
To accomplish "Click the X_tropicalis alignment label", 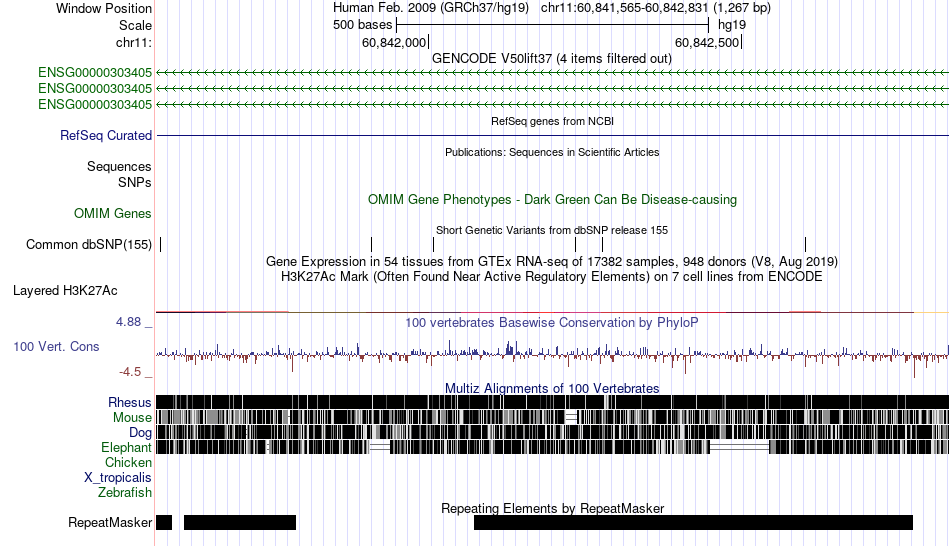I will [x=118, y=478].
